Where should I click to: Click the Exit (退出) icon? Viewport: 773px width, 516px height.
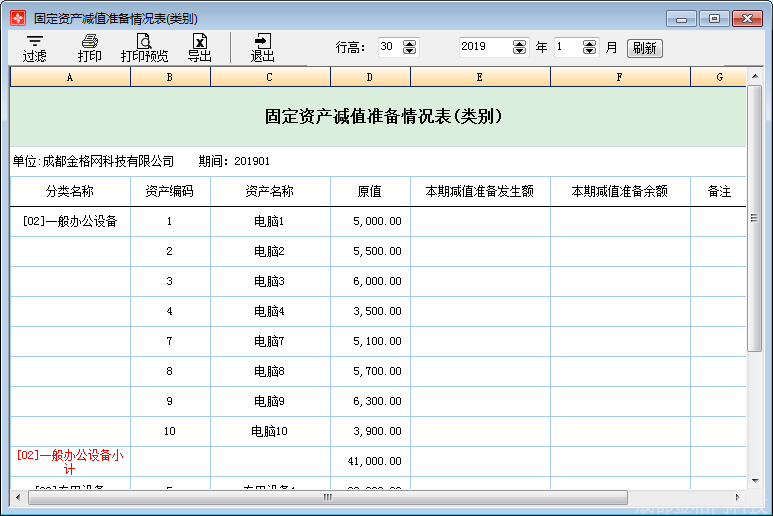(263, 41)
